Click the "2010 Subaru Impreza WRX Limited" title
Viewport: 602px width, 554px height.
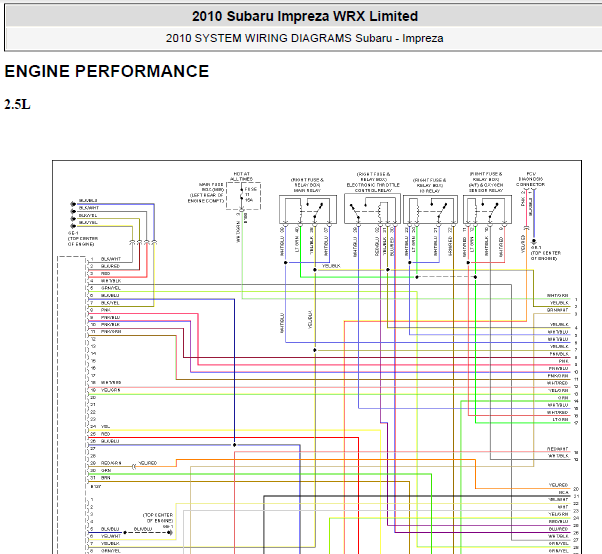tap(305, 16)
